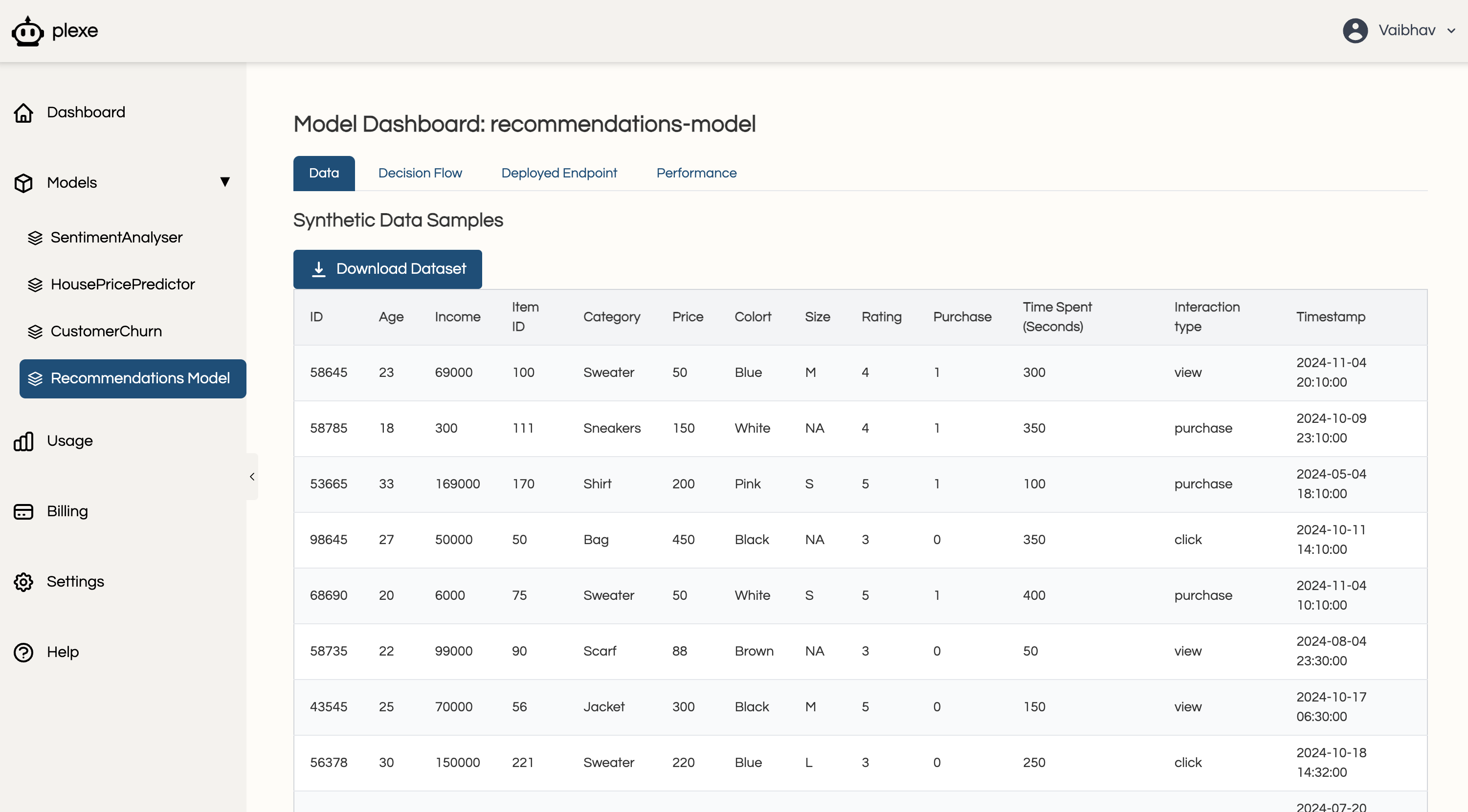Click the Download Dataset button

click(387, 269)
